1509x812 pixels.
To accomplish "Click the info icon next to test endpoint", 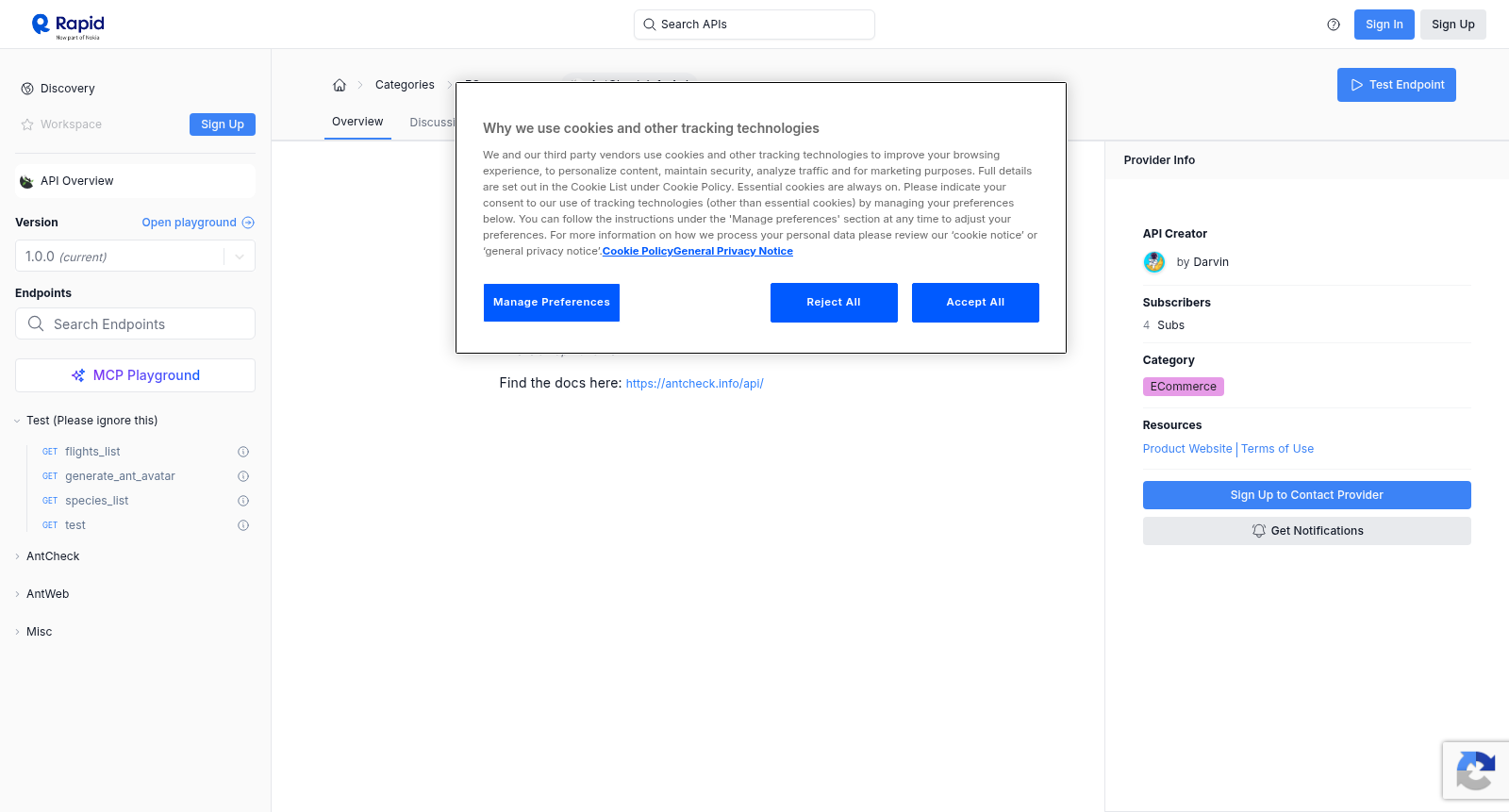I will pyautogui.click(x=243, y=525).
